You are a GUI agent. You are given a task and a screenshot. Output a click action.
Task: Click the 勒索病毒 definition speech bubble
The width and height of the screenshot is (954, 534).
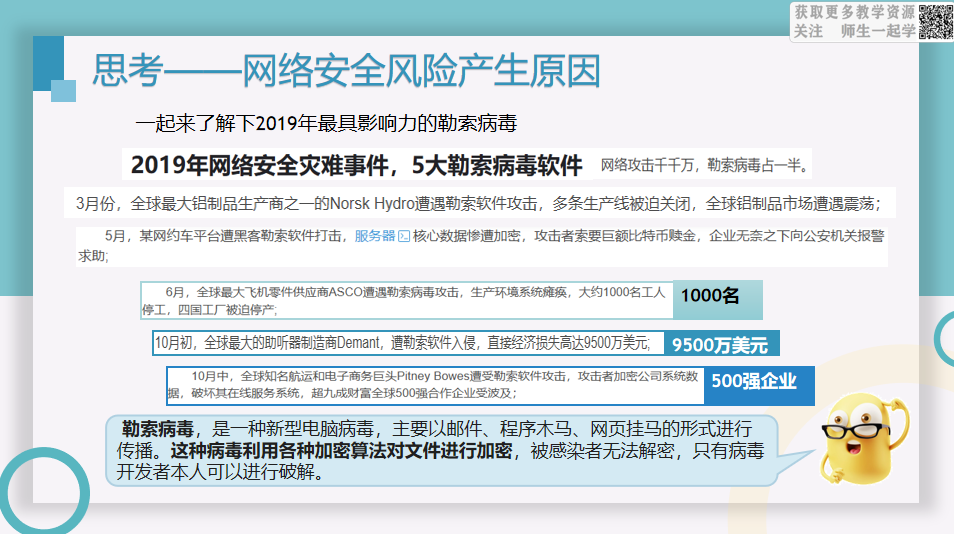tap(441, 450)
